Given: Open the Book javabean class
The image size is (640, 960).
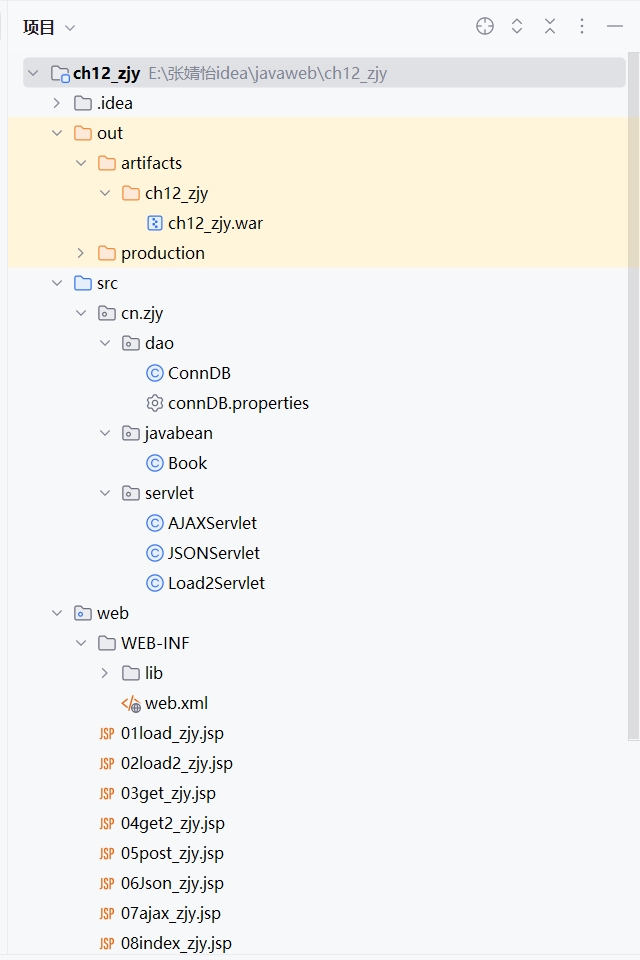Looking at the screenshot, I should click(x=187, y=463).
